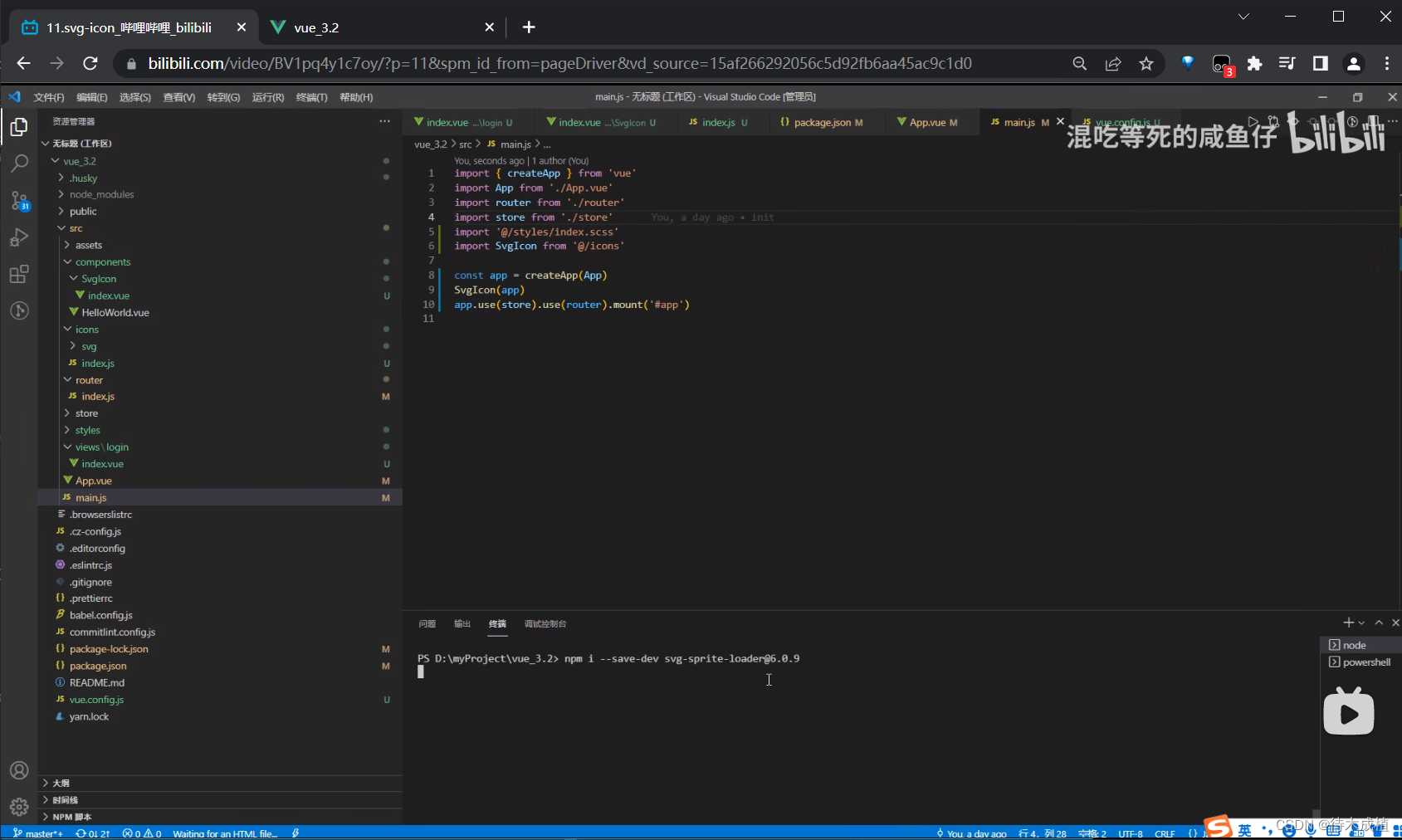The image size is (1402, 840).
Task: Open the Explorer view in activity bar
Action: (19, 127)
